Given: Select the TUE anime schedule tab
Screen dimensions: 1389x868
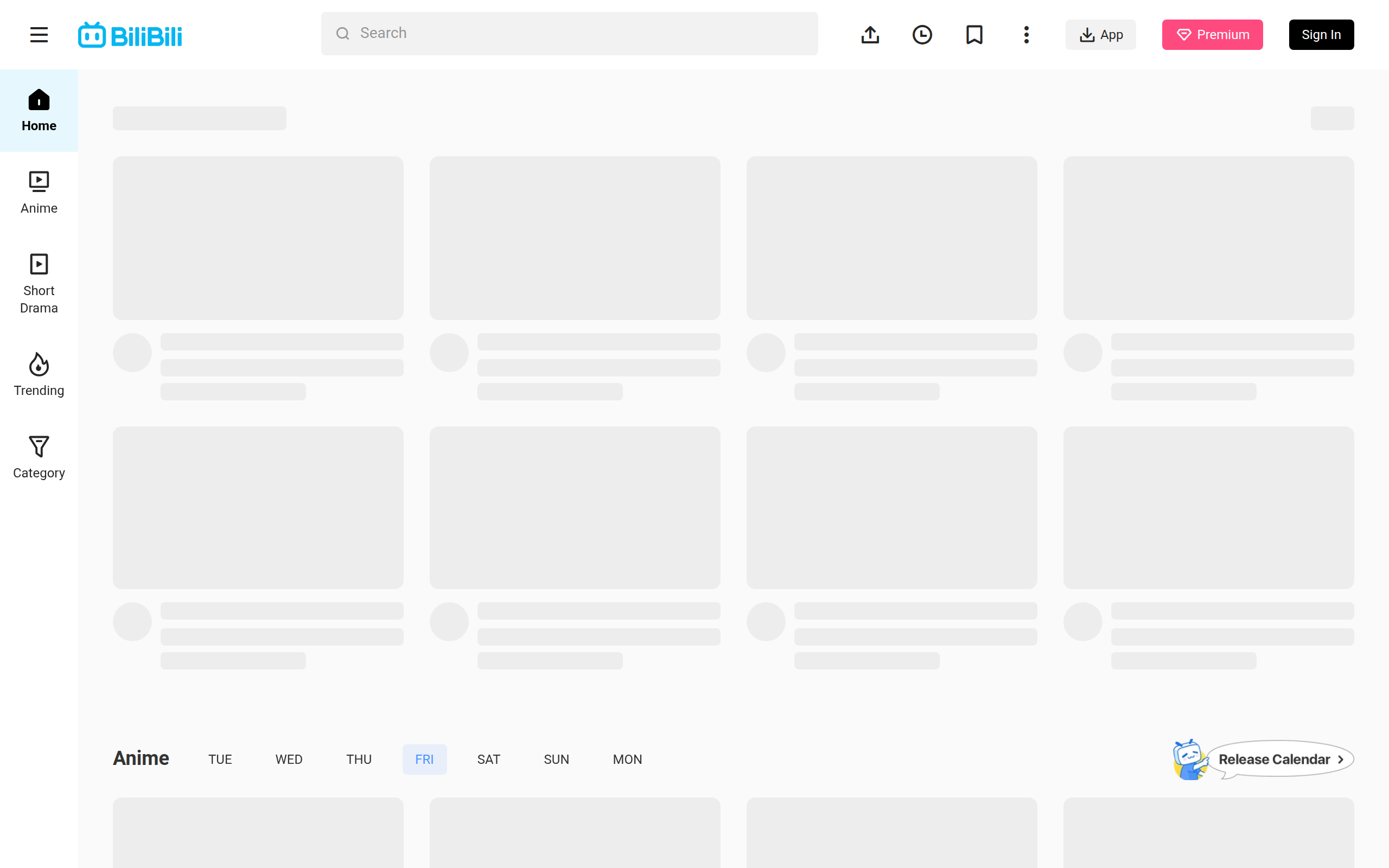Looking at the screenshot, I should [220, 759].
